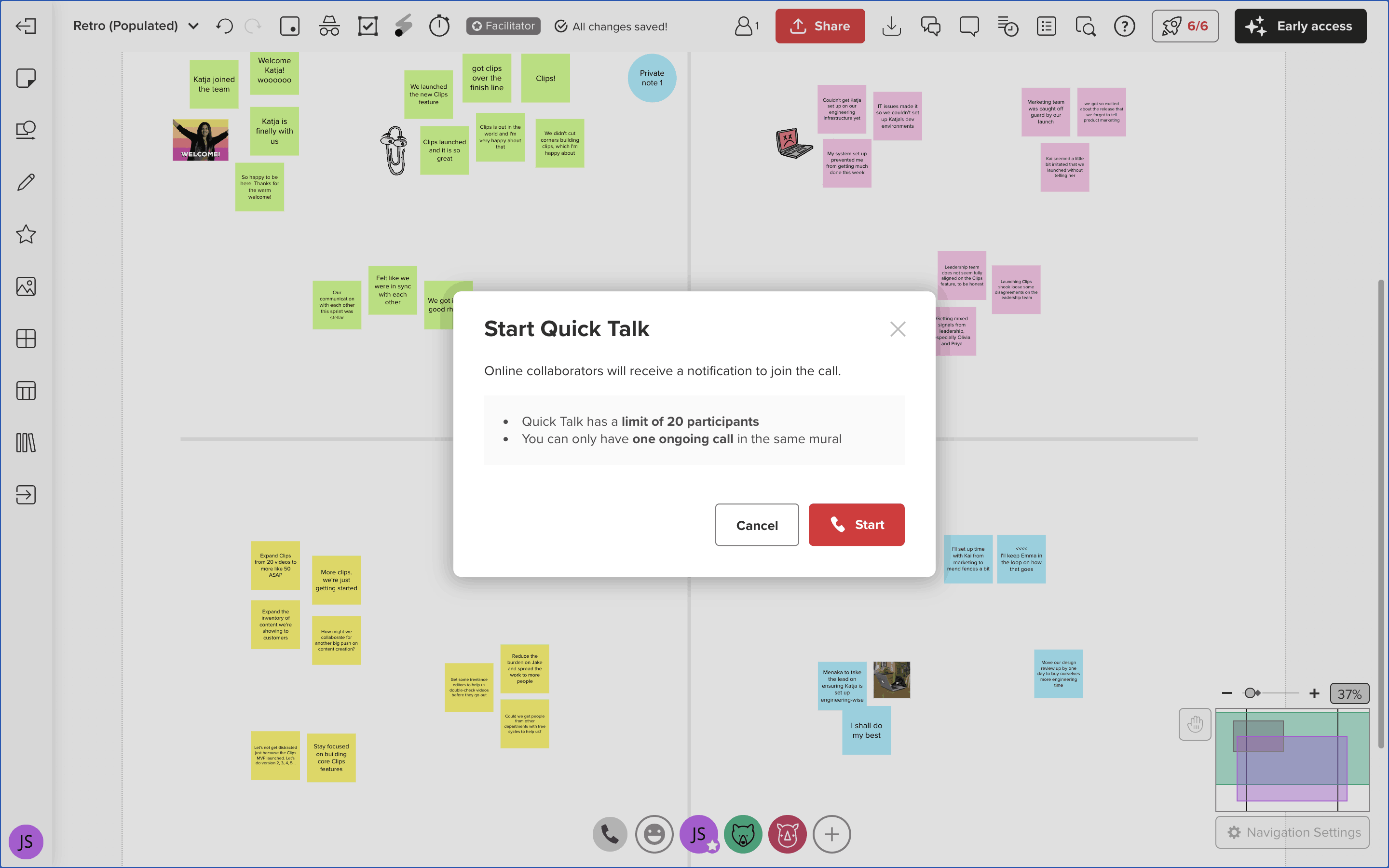Open the 37% zoom level menu

point(1349,693)
